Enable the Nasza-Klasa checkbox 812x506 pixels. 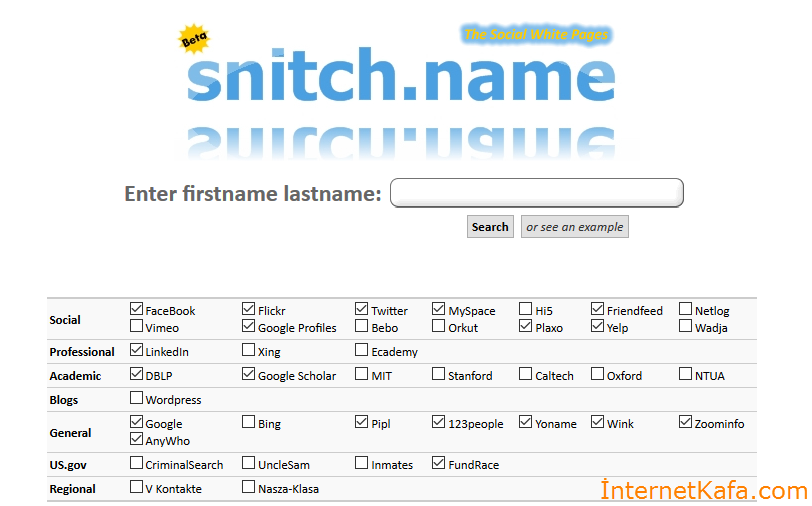[x=249, y=487]
